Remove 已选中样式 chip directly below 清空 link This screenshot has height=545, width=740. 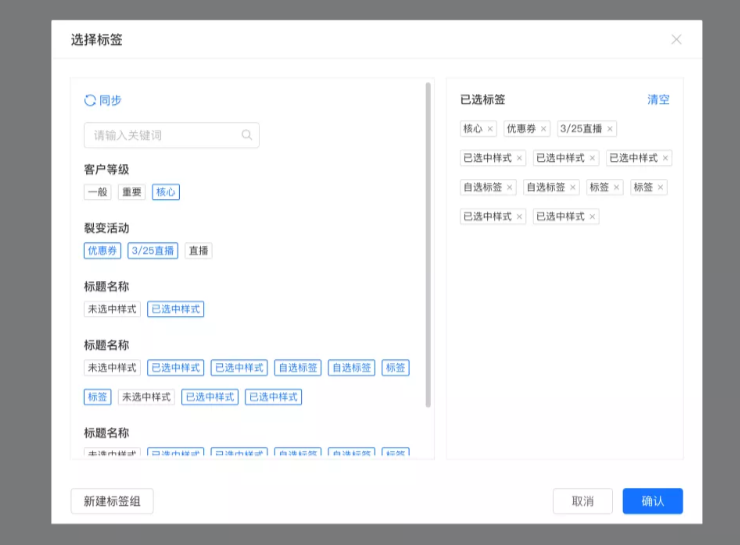[x=665, y=158]
